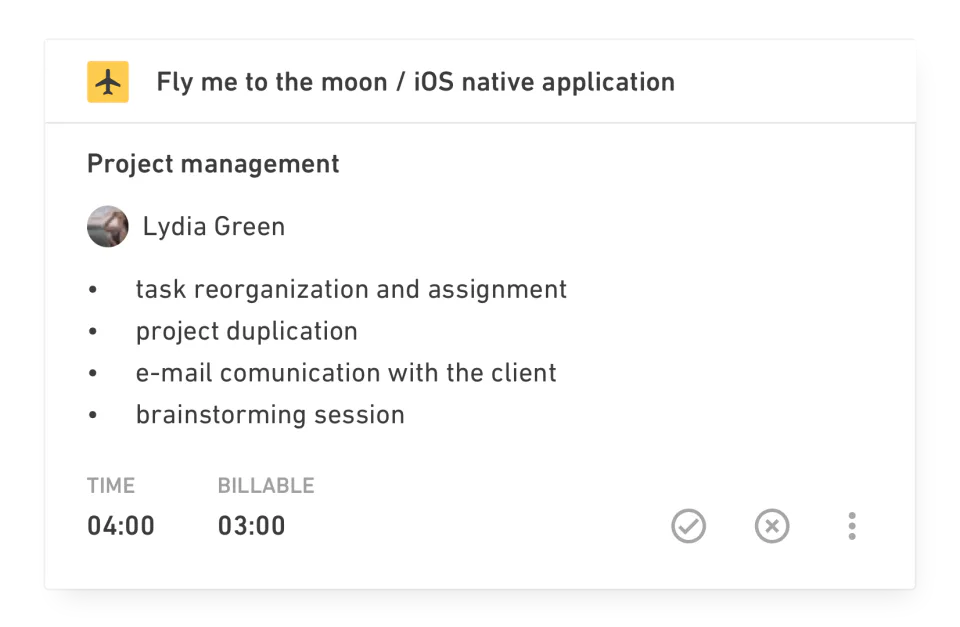The height and width of the screenshot is (627, 960).
Task: Click Lydia Green's name link
Action: [215, 226]
